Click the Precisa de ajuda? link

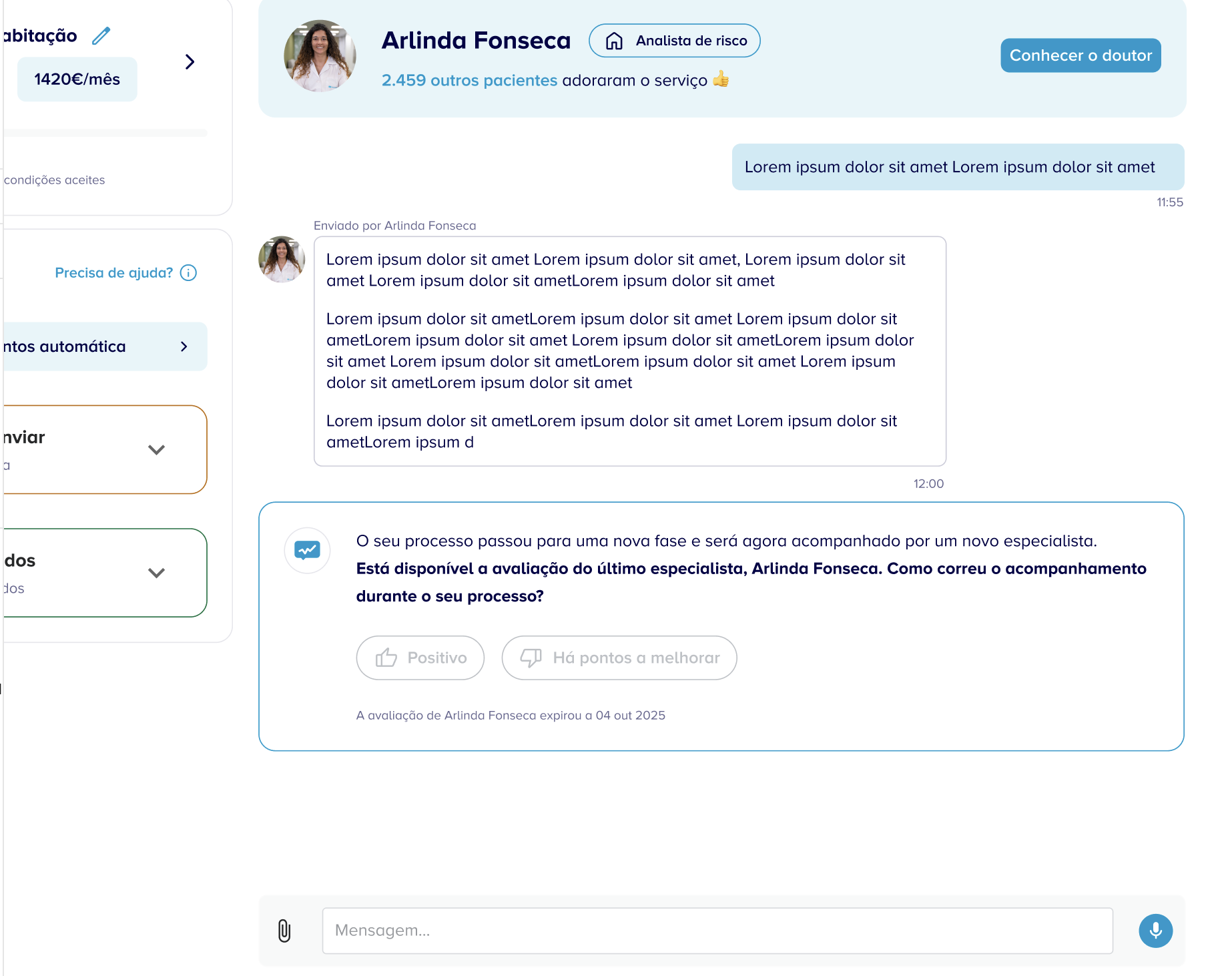point(113,273)
